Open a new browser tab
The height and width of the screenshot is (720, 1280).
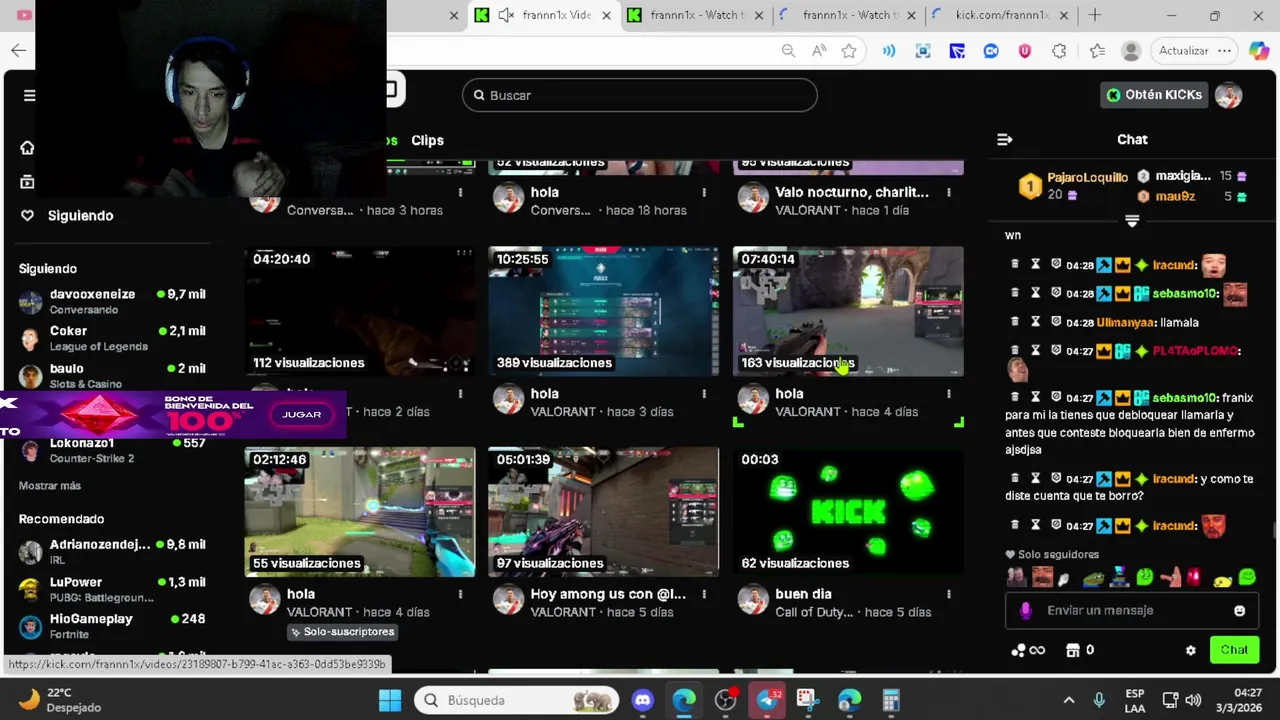tap(1095, 15)
